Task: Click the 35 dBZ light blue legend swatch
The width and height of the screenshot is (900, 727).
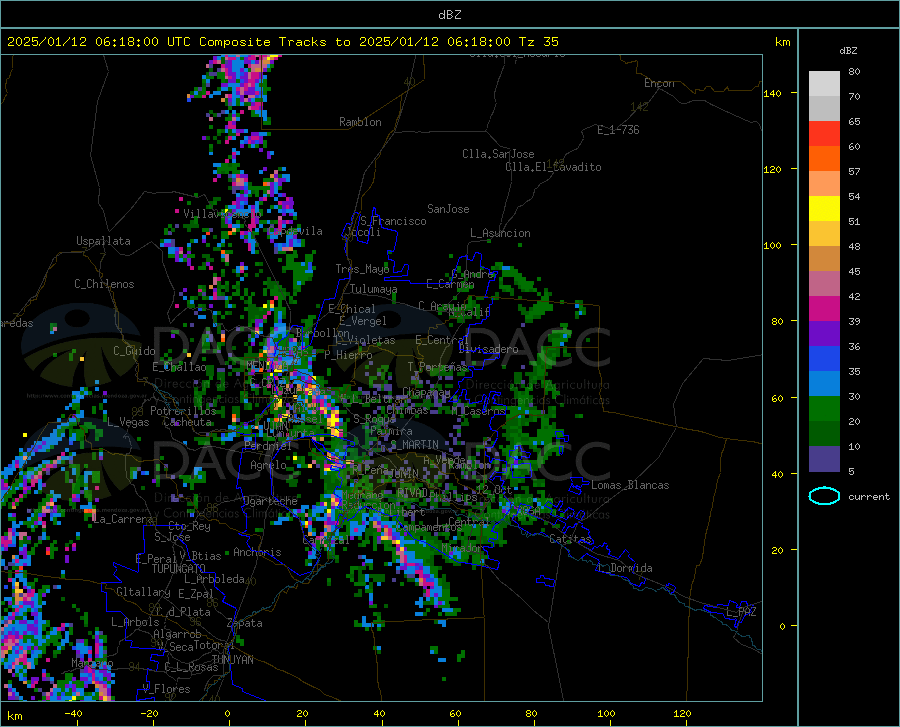Action: point(824,384)
